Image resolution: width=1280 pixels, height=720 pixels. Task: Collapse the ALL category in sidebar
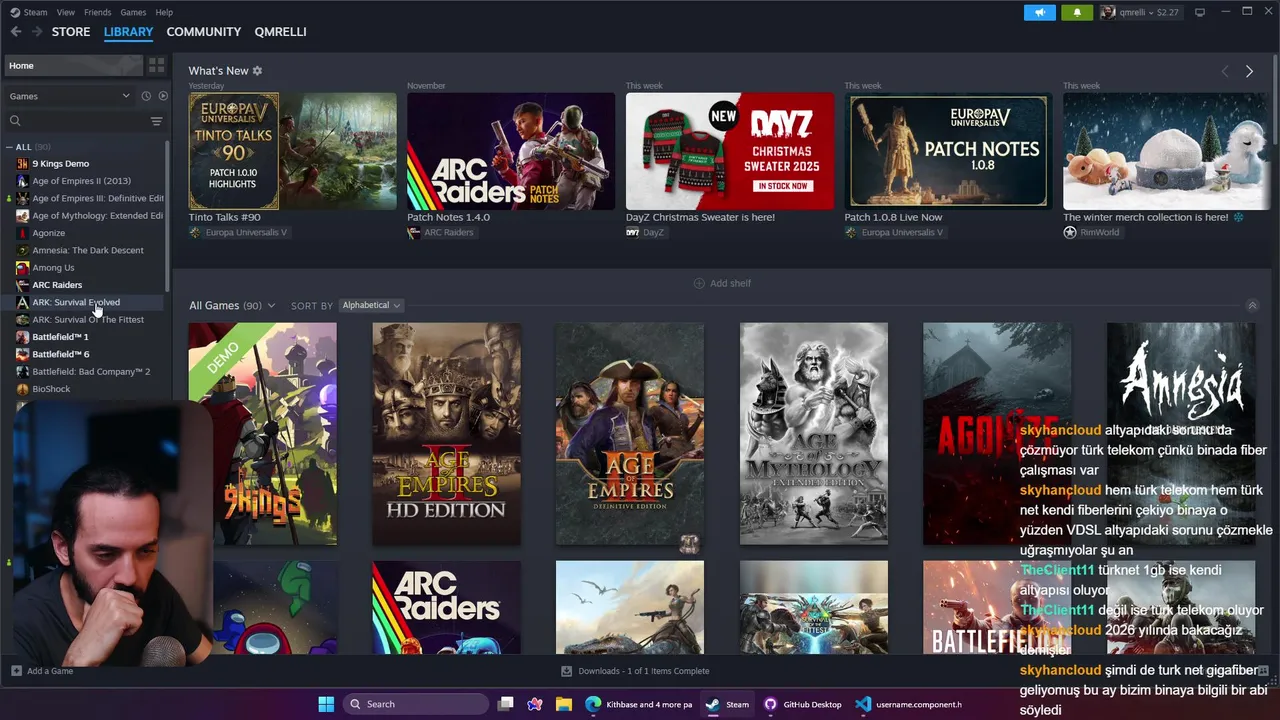tap(11, 147)
